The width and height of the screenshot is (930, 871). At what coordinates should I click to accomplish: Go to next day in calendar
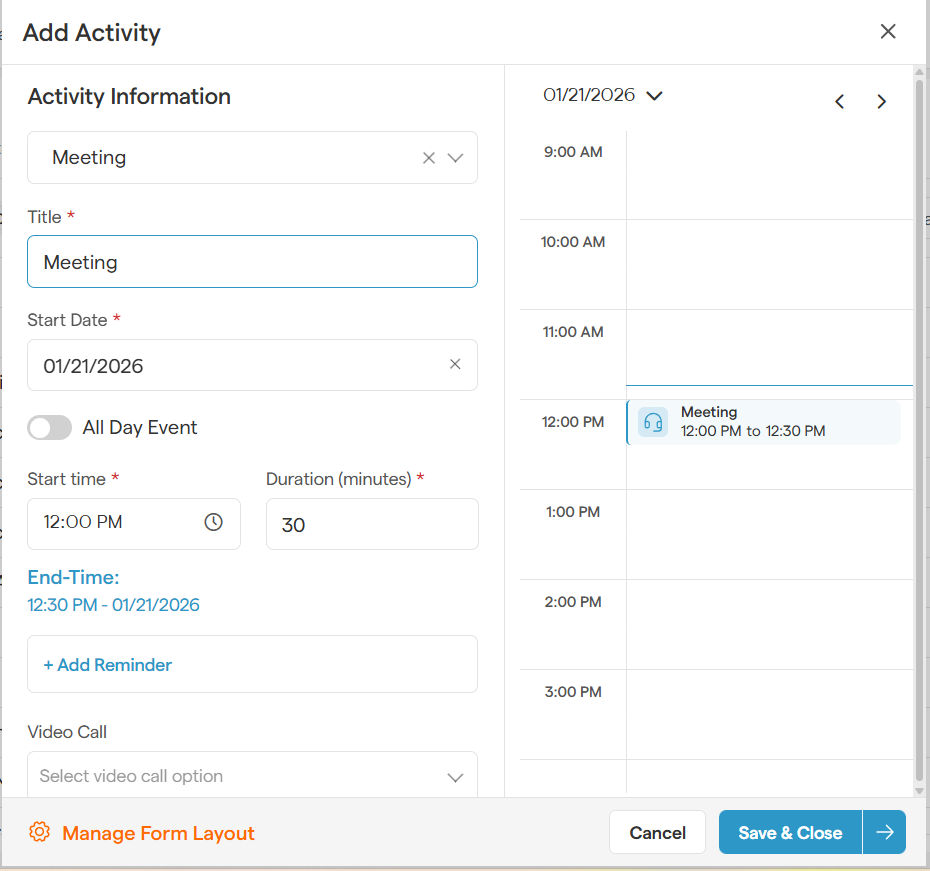(x=881, y=101)
